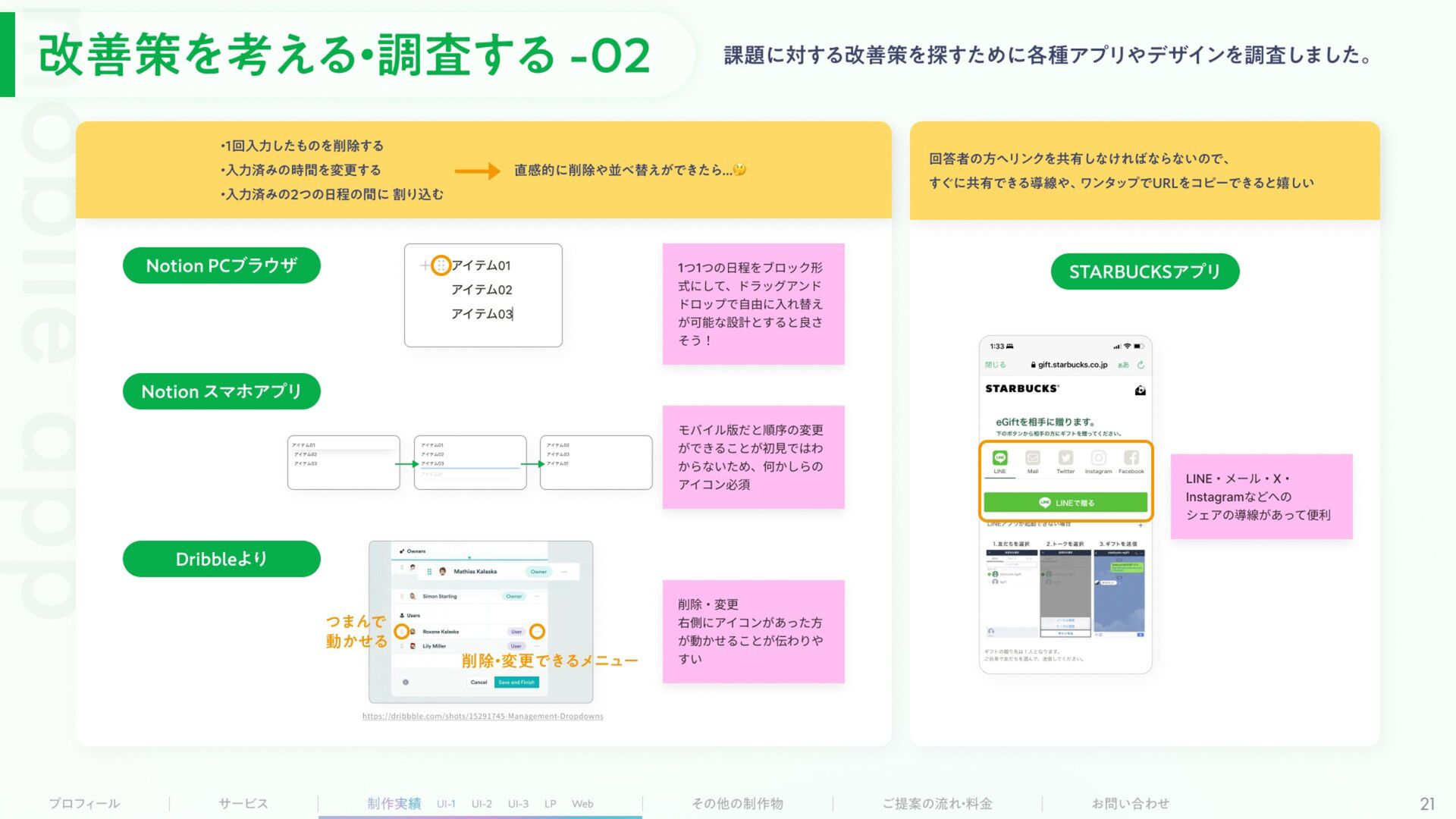Click the Cancel button in Dribbble mockup
This screenshot has width=1456, height=819.
pos(479,682)
